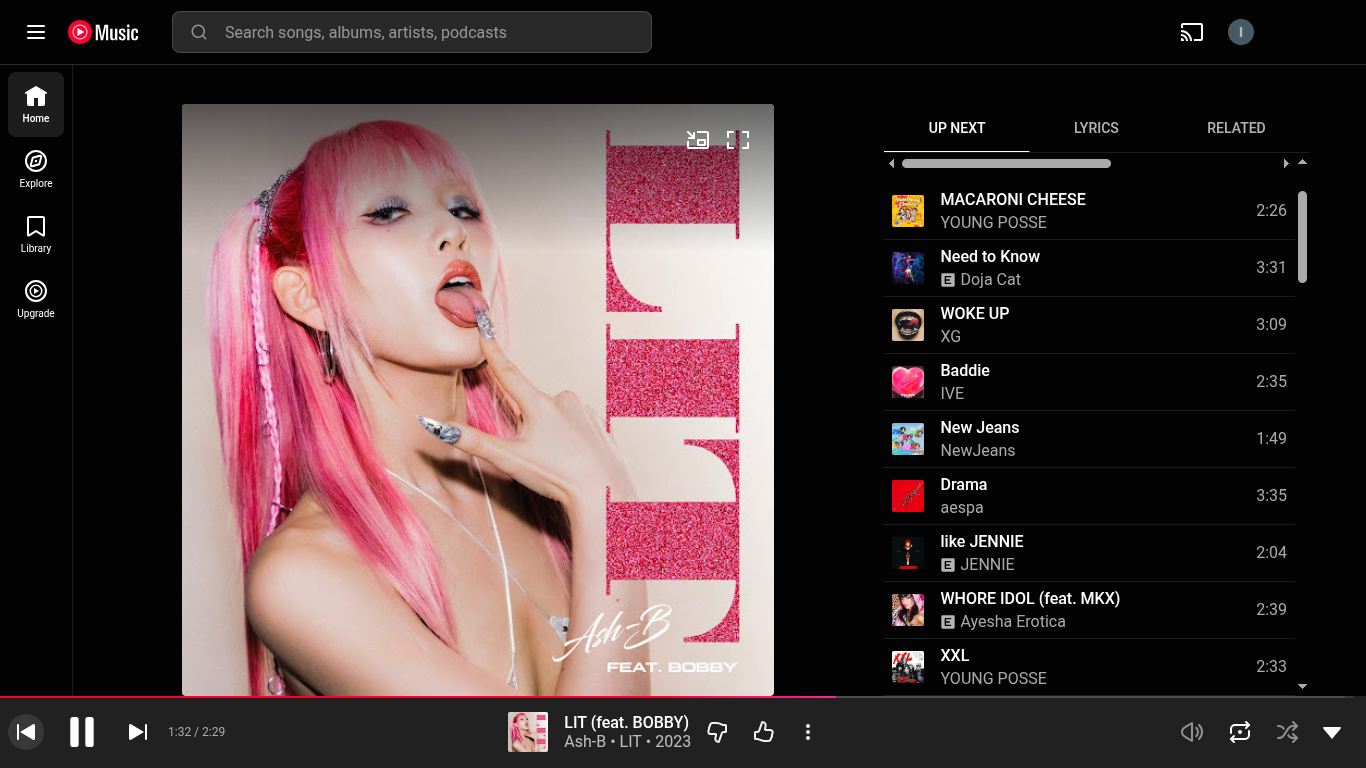Switch to the UP NEXT tab

point(957,128)
